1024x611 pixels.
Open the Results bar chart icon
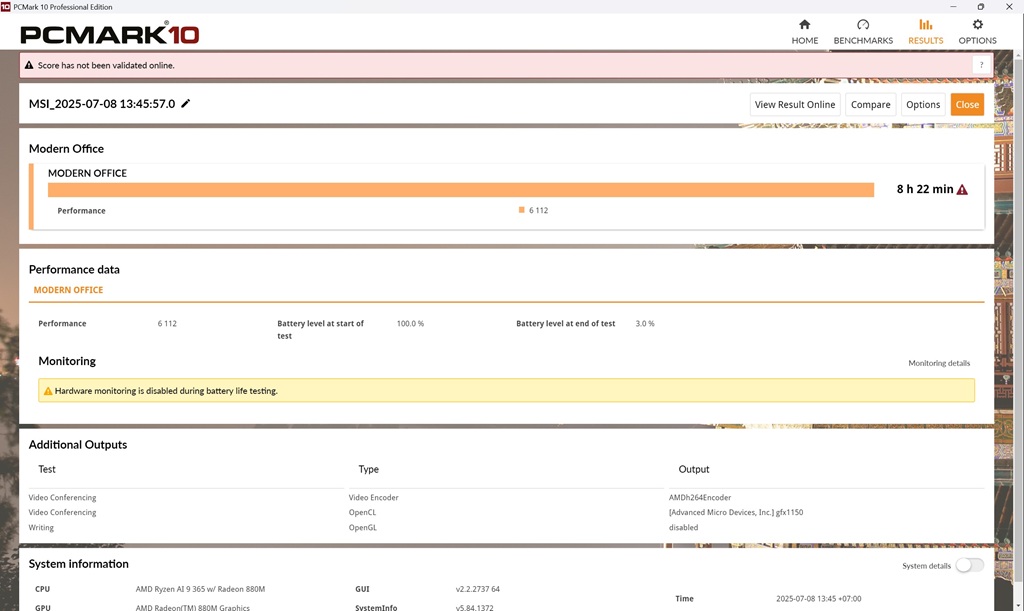(925, 25)
